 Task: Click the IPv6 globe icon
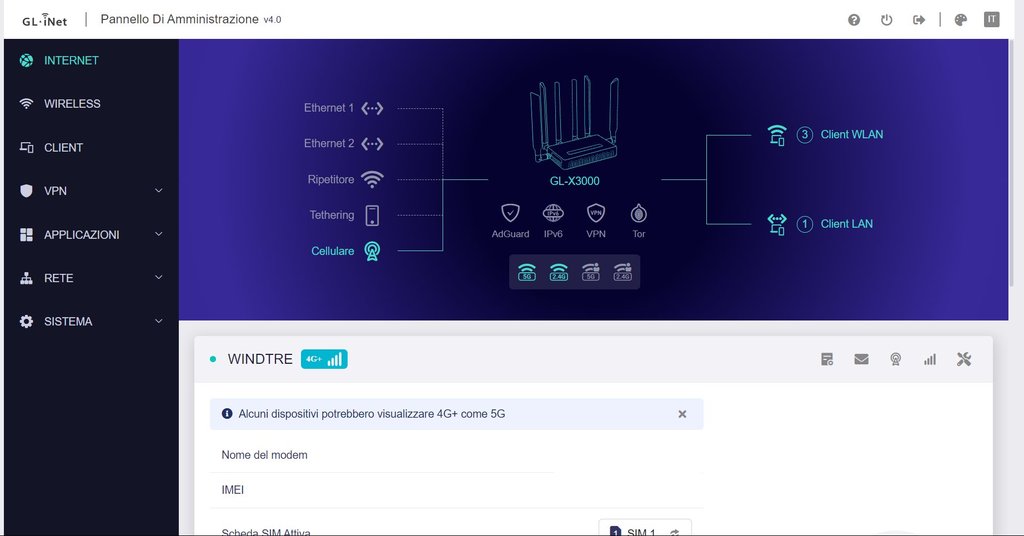[x=553, y=213]
